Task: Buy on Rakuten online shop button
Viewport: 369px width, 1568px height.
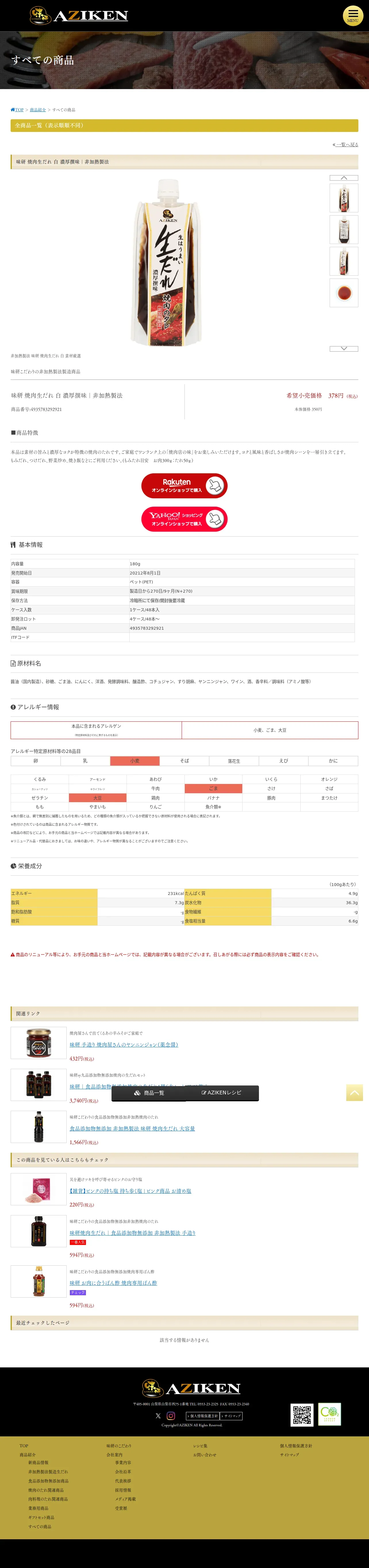Action: click(x=184, y=486)
